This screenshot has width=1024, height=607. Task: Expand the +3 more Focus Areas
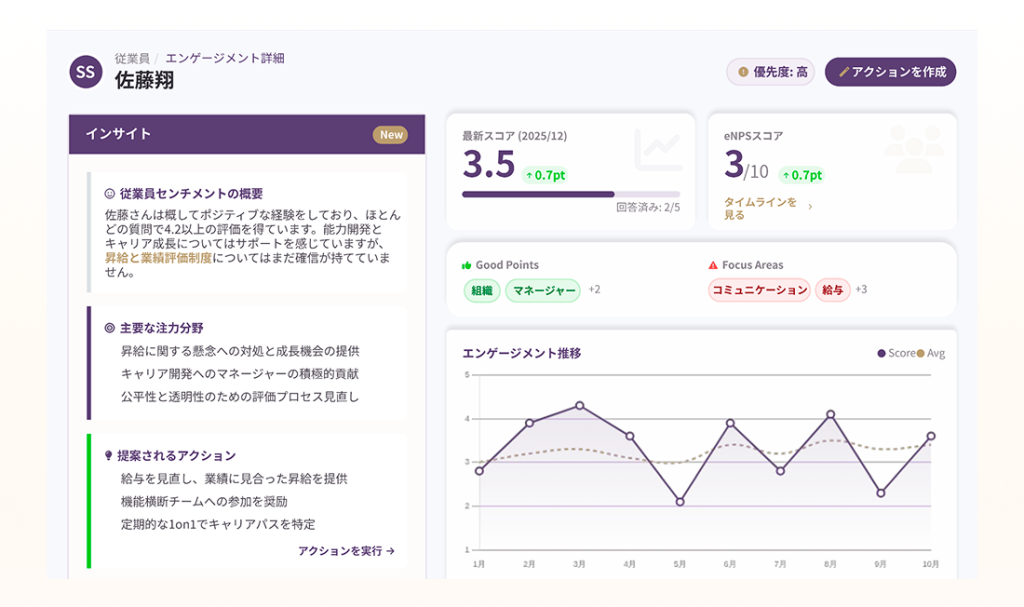coord(860,290)
